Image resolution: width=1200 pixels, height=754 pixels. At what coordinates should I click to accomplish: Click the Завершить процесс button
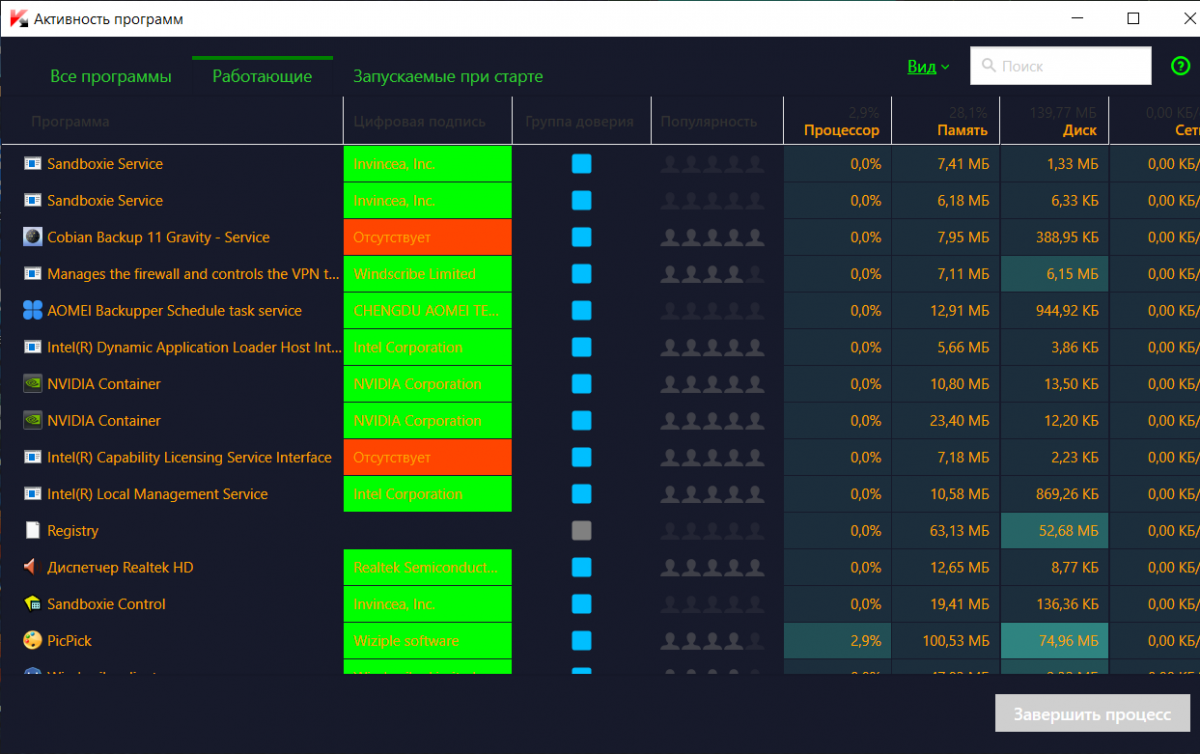coord(1091,715)
